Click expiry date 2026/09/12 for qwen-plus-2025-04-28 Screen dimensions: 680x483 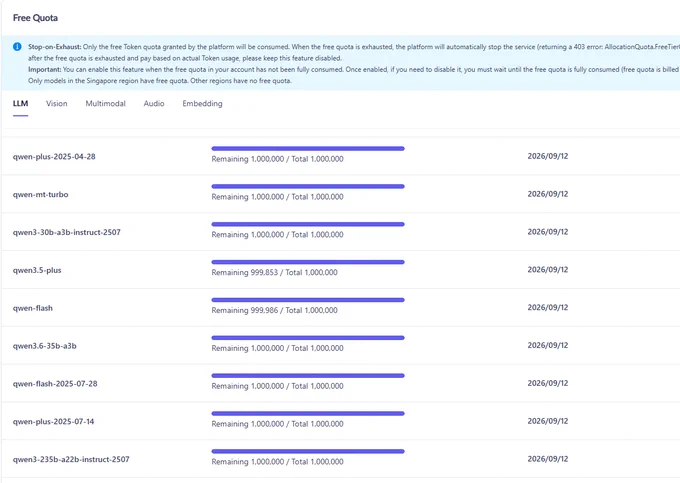[548, 156]
